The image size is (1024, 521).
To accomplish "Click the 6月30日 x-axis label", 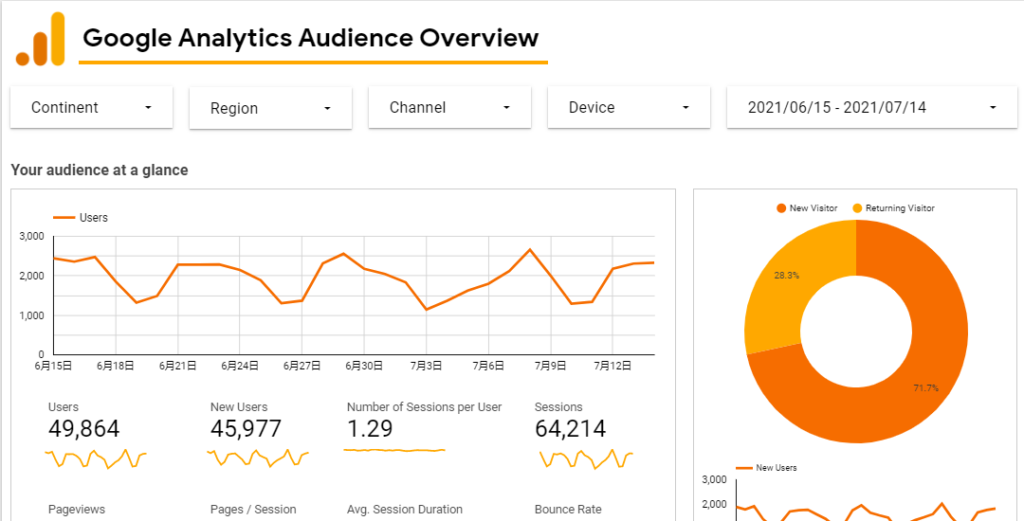I will 364,366.
